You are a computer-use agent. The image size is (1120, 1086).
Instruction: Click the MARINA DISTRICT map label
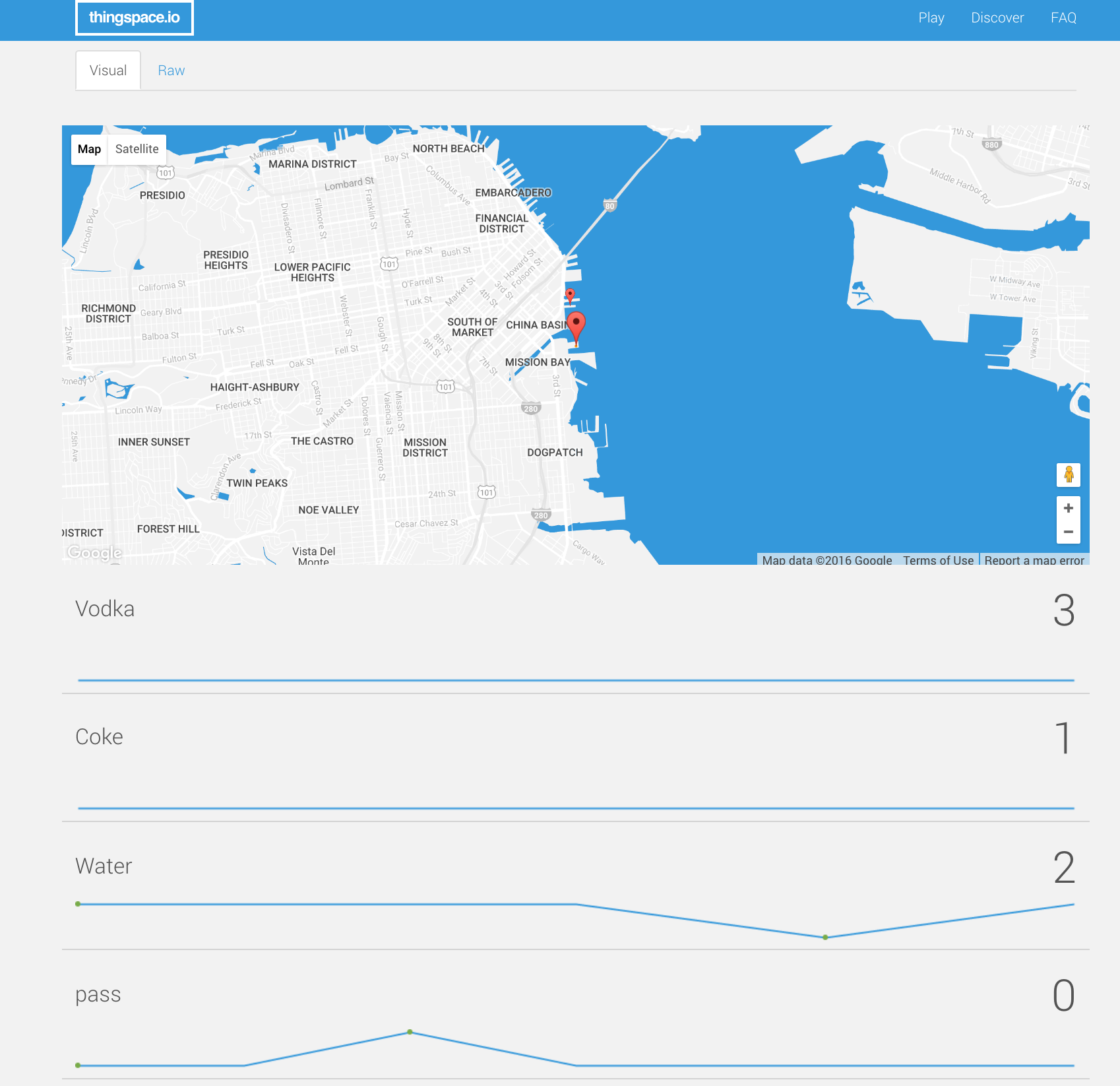coord(313,164)
